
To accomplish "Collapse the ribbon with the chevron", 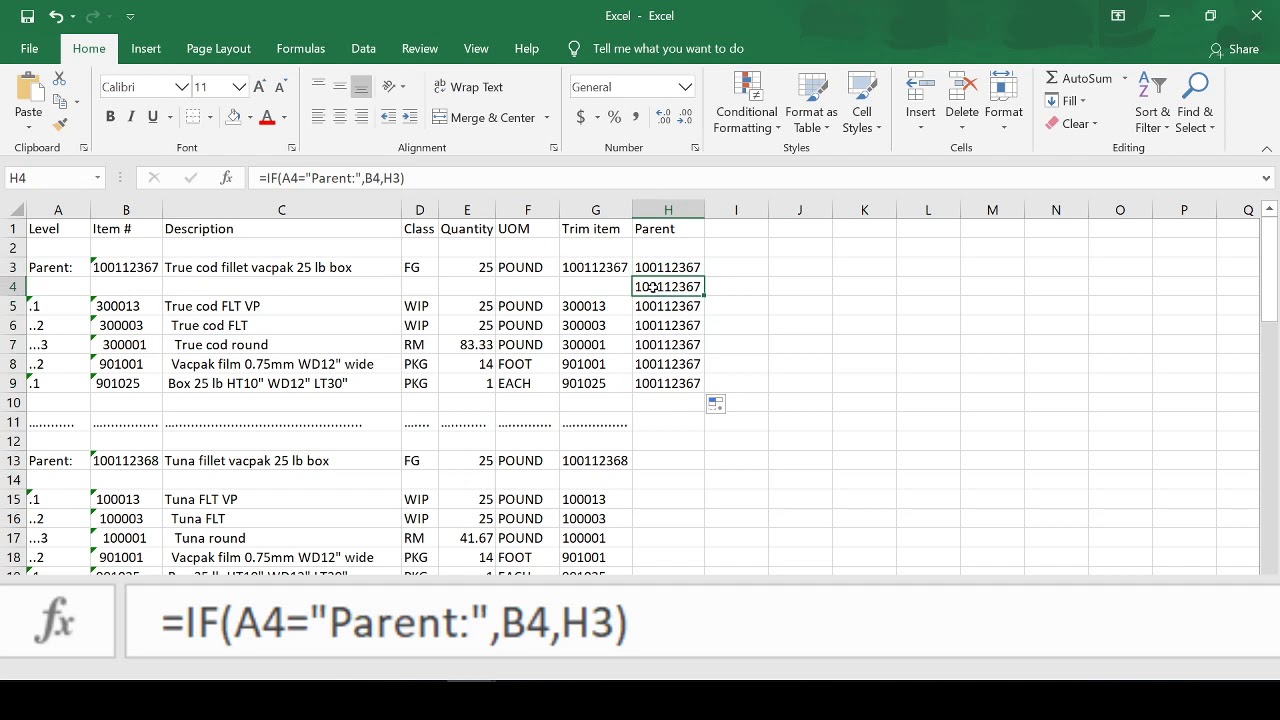I will point(1267,149).
